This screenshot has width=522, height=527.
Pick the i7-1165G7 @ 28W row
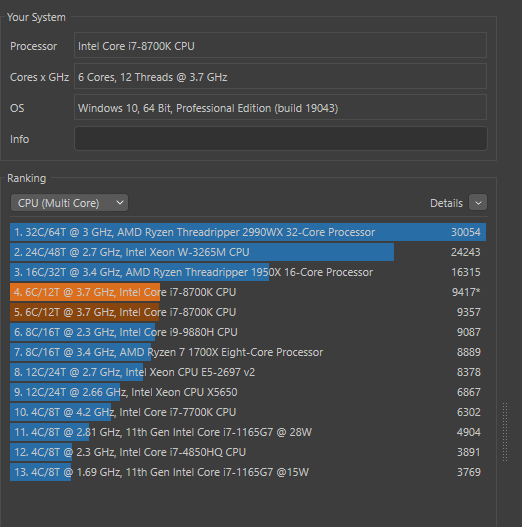[x=248, y=432]
